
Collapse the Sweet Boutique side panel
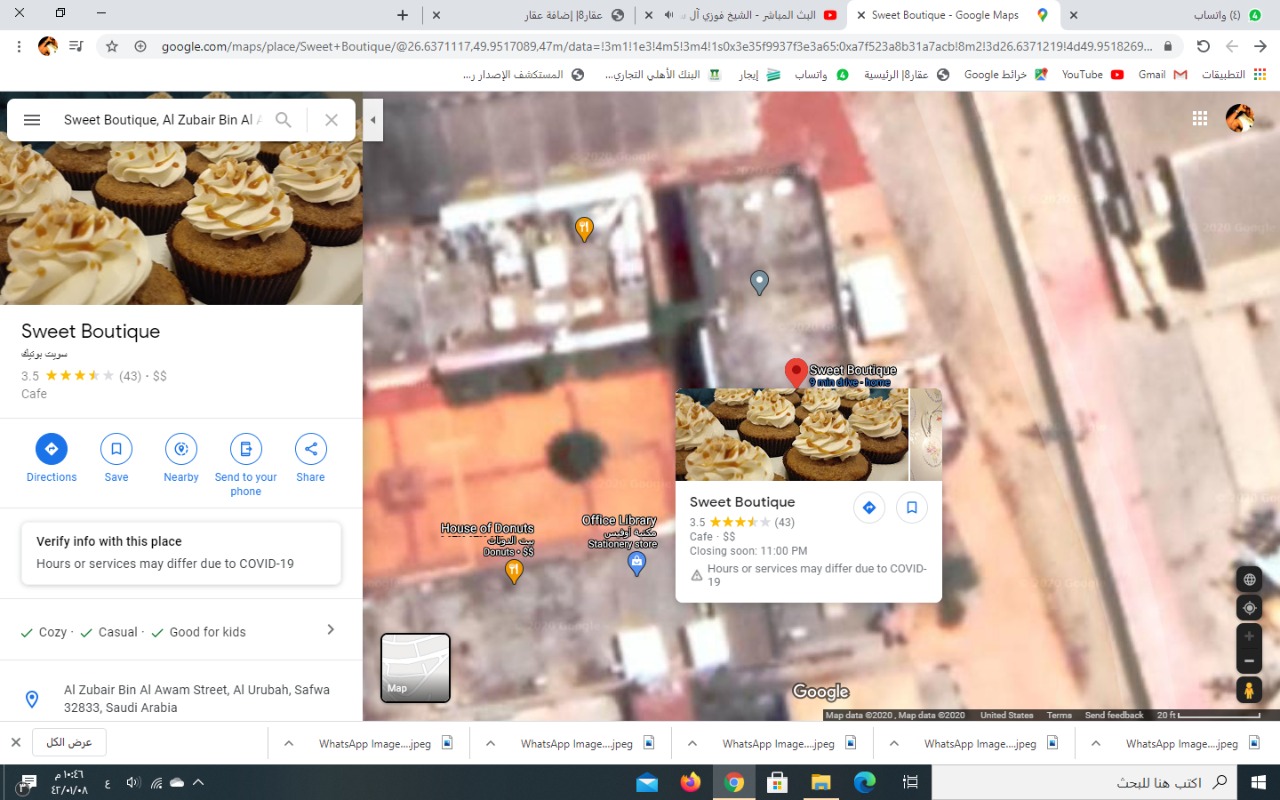(373, 119)
